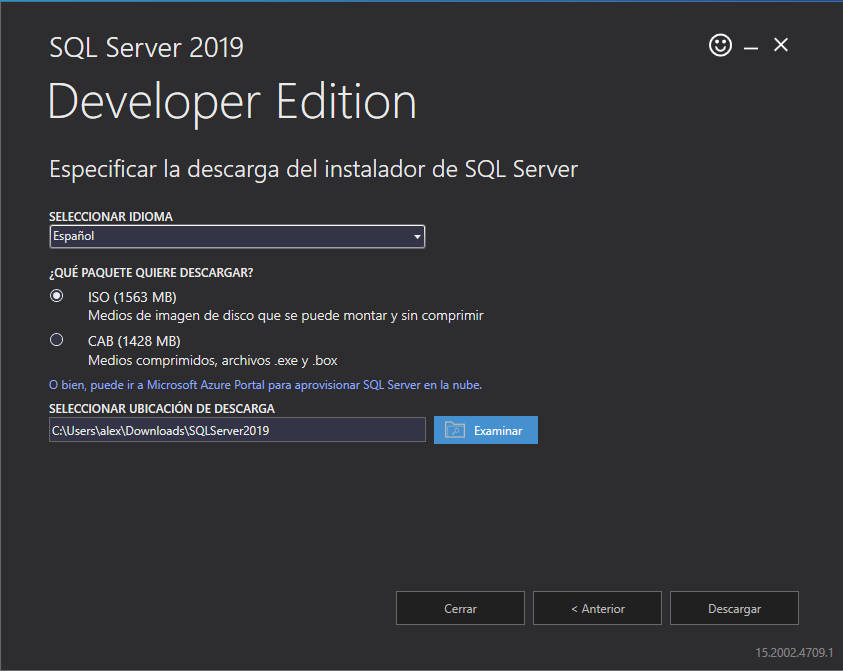Click the download location path field

click(237, 430)
